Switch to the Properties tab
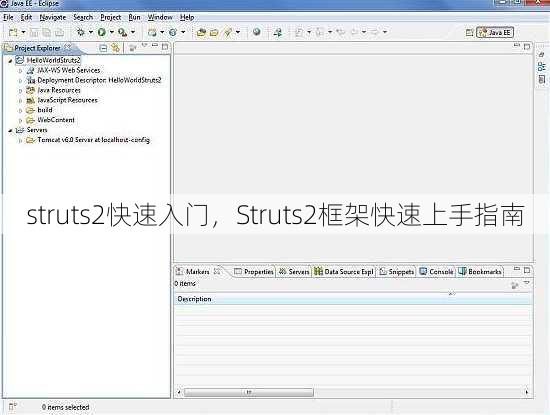Screen dimensions: 550x415 coord(254,272)
